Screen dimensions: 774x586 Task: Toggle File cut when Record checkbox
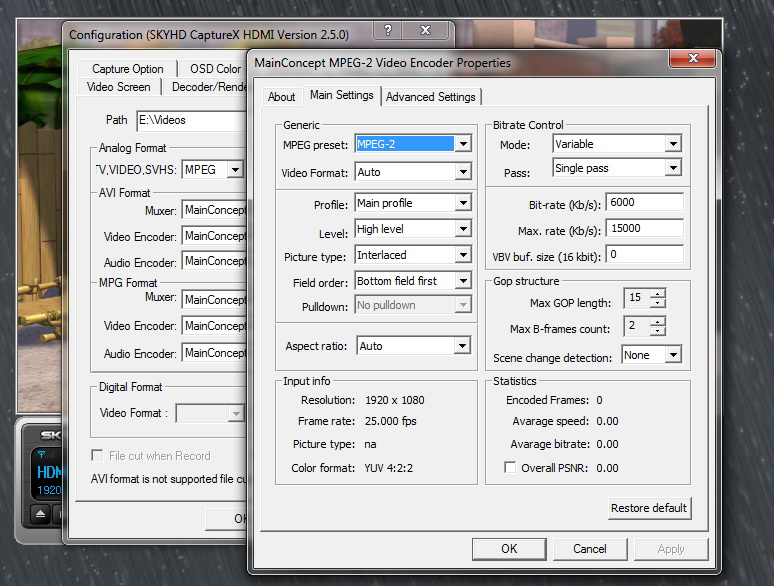pos(97,456)
